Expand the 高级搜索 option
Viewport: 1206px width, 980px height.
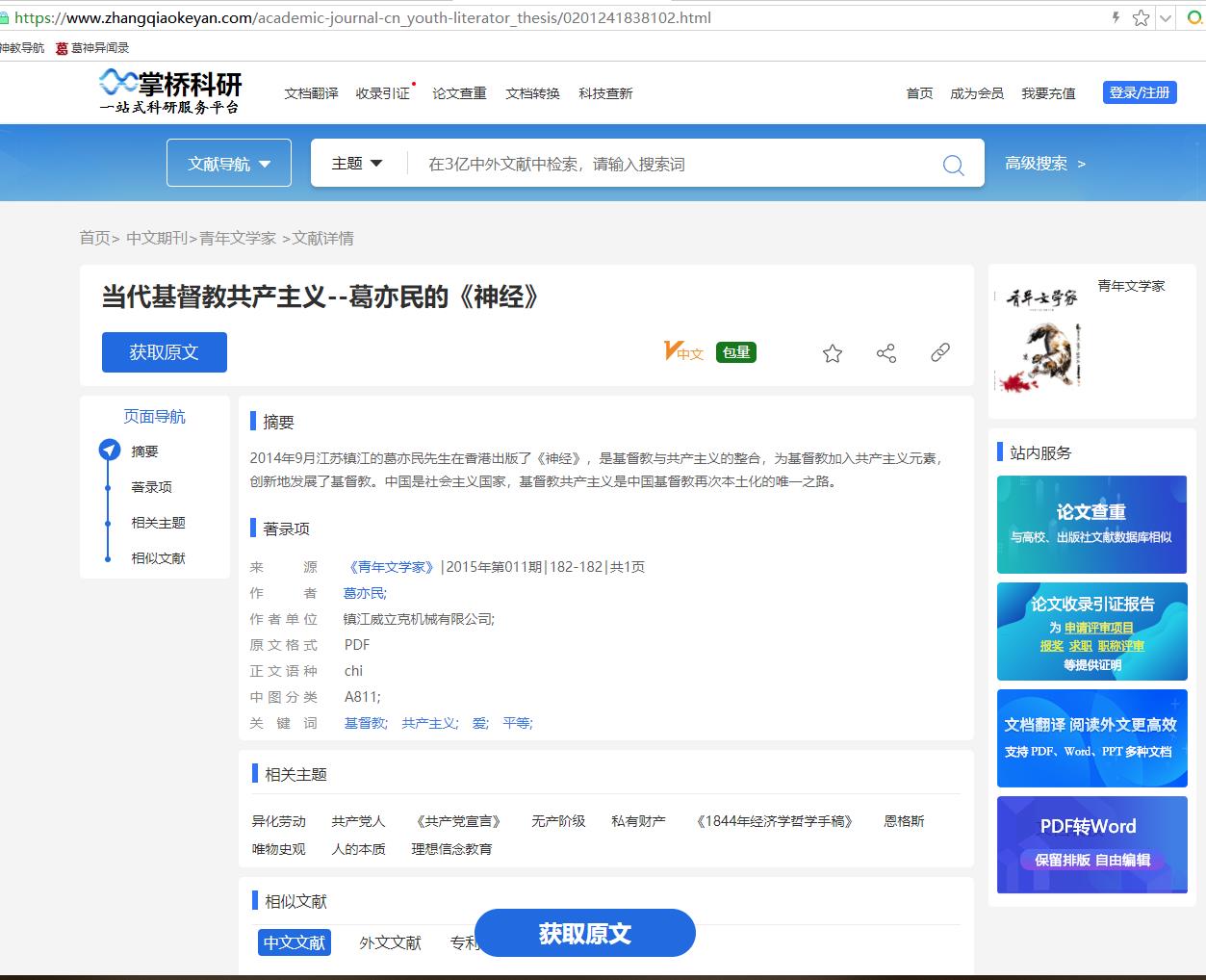tap(1045, 164)
